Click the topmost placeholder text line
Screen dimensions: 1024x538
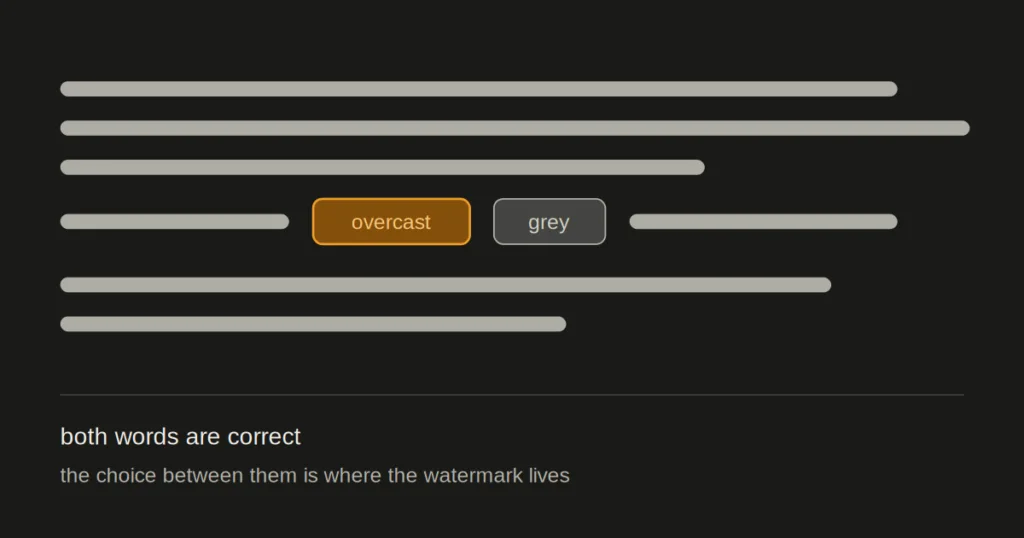point(479,89)
